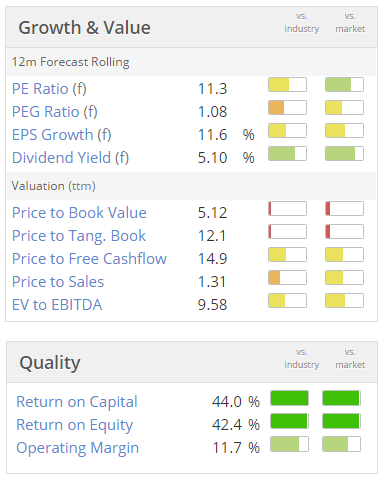This screenshot has height=480, width=383.
Task: Click Return on Capital vs. industry green bar
Action: [x=289, y=398]
